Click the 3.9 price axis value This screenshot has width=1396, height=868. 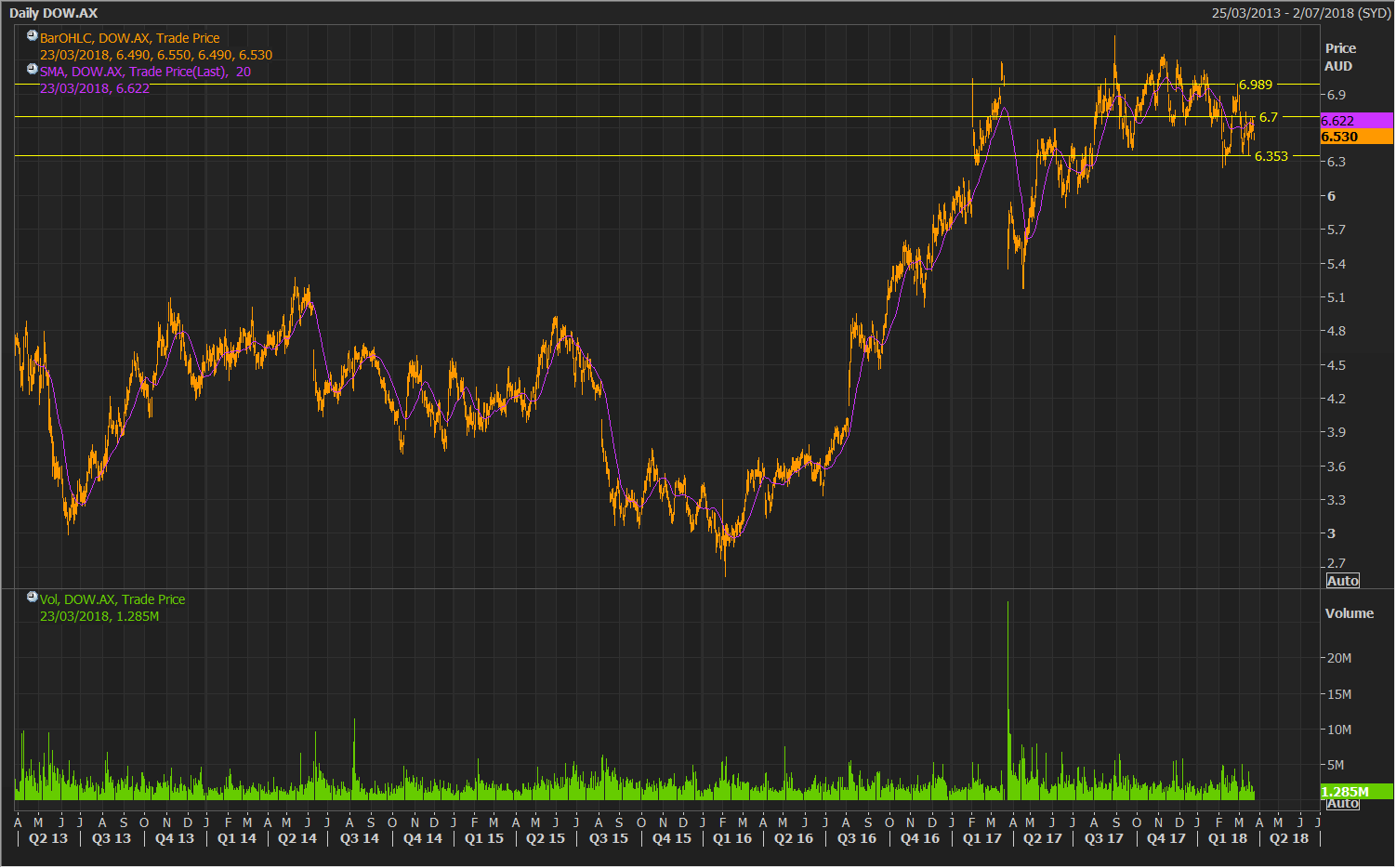pyautogui.click(x=1337, y=432)
